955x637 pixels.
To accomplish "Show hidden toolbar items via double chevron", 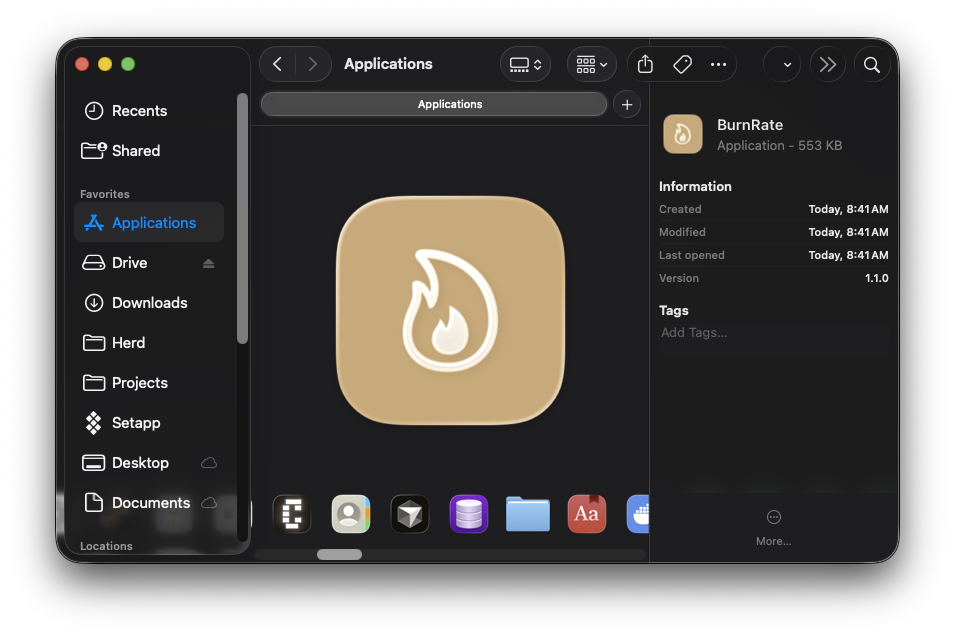I will 827,64.
